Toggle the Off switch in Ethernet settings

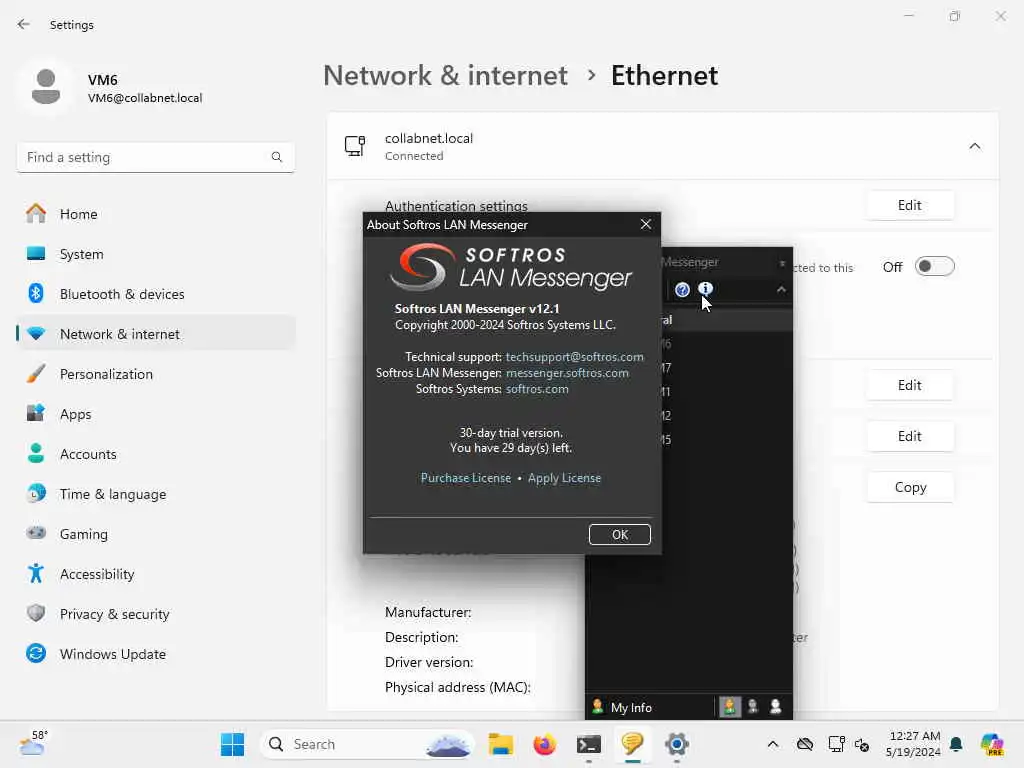935,266
